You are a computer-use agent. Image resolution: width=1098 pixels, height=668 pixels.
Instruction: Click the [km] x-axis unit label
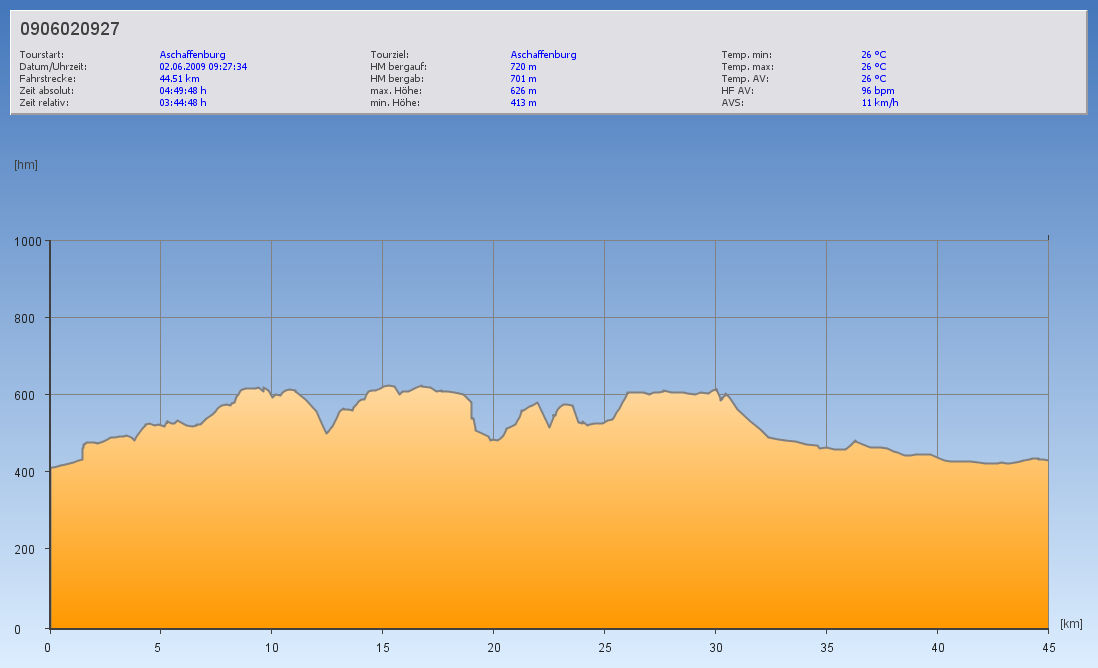pos(1071,624)
